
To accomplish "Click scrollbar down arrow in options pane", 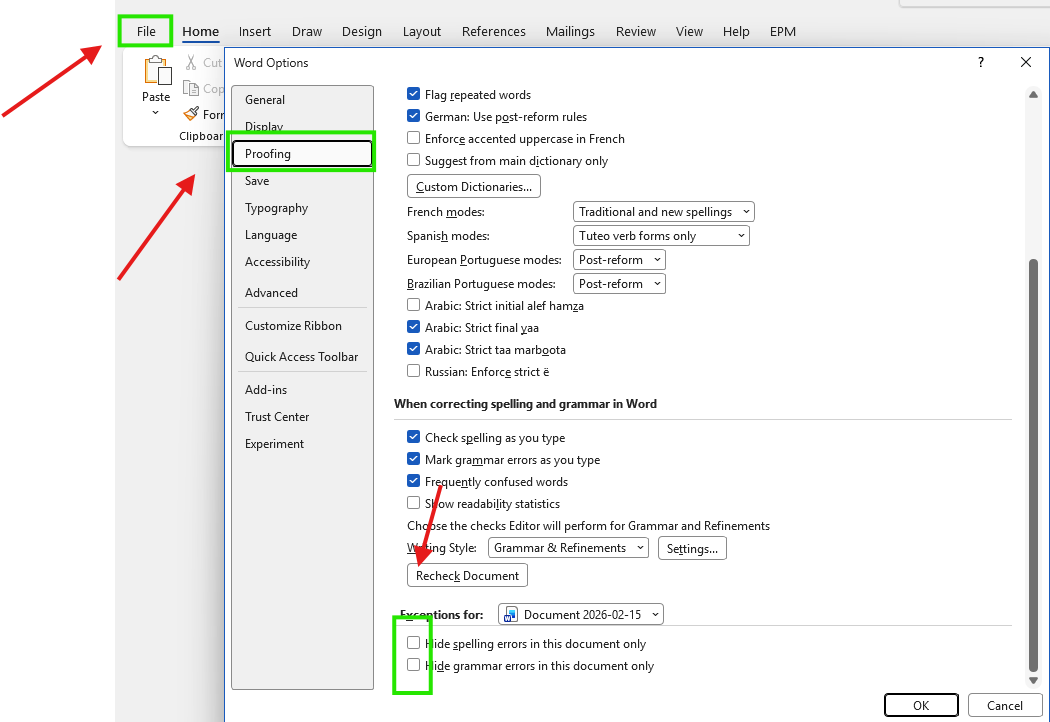I will tap(1033, 680).
